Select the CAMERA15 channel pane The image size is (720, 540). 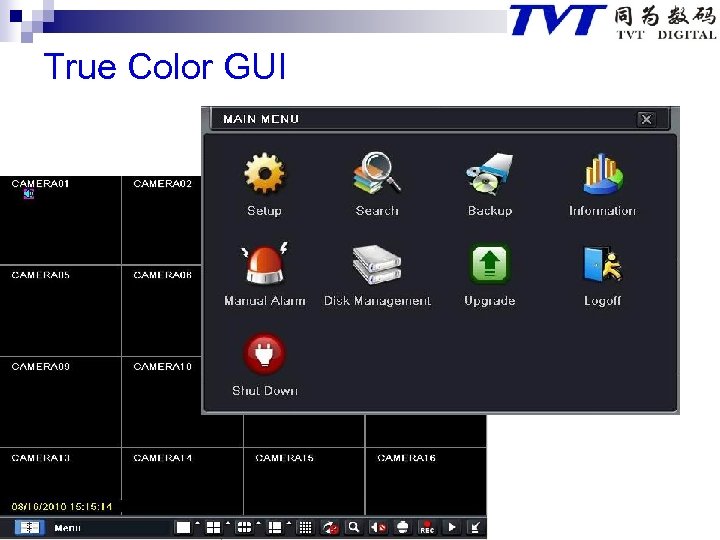coord(304,481)
